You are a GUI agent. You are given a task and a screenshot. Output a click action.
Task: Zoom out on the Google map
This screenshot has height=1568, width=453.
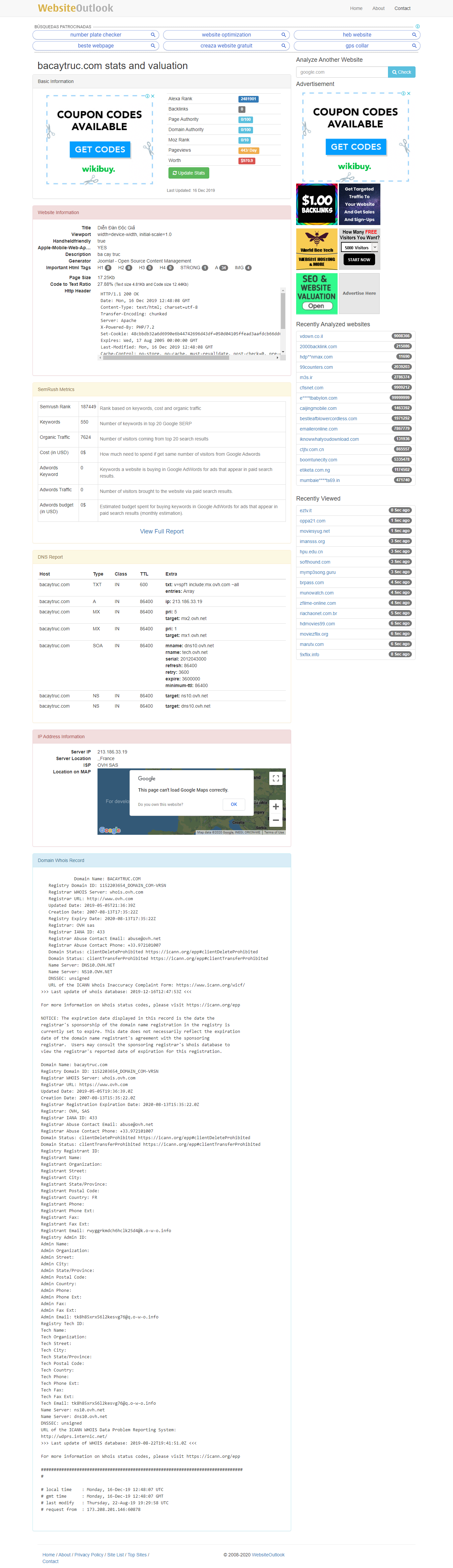276,821
